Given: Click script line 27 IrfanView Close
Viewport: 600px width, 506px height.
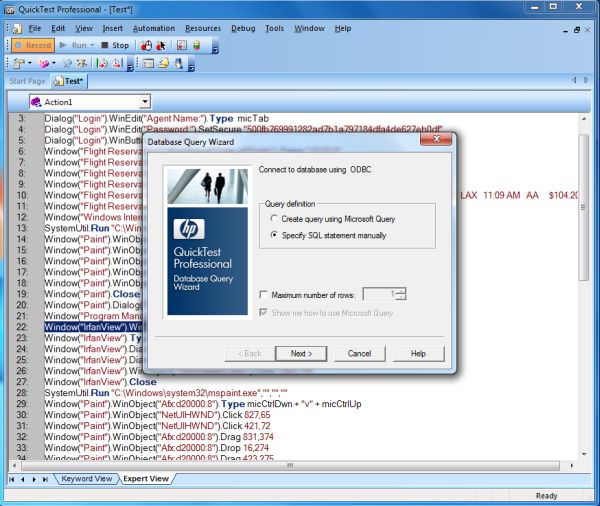Looking at the screenshot, I should coord(100,382).
